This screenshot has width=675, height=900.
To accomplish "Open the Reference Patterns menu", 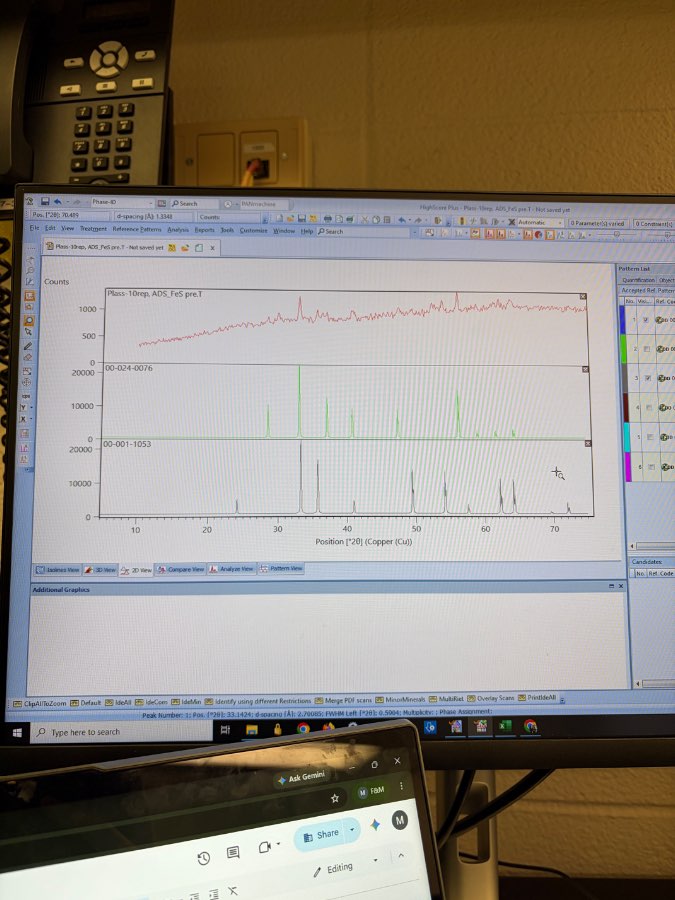I will [x=137, y=229].
